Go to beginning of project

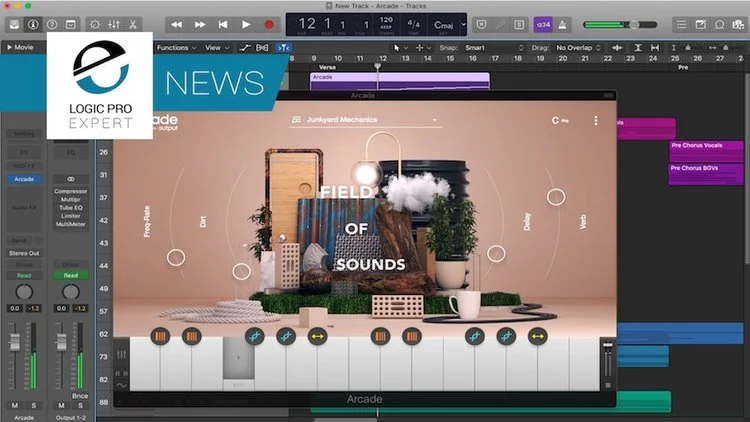pos(223,24)
